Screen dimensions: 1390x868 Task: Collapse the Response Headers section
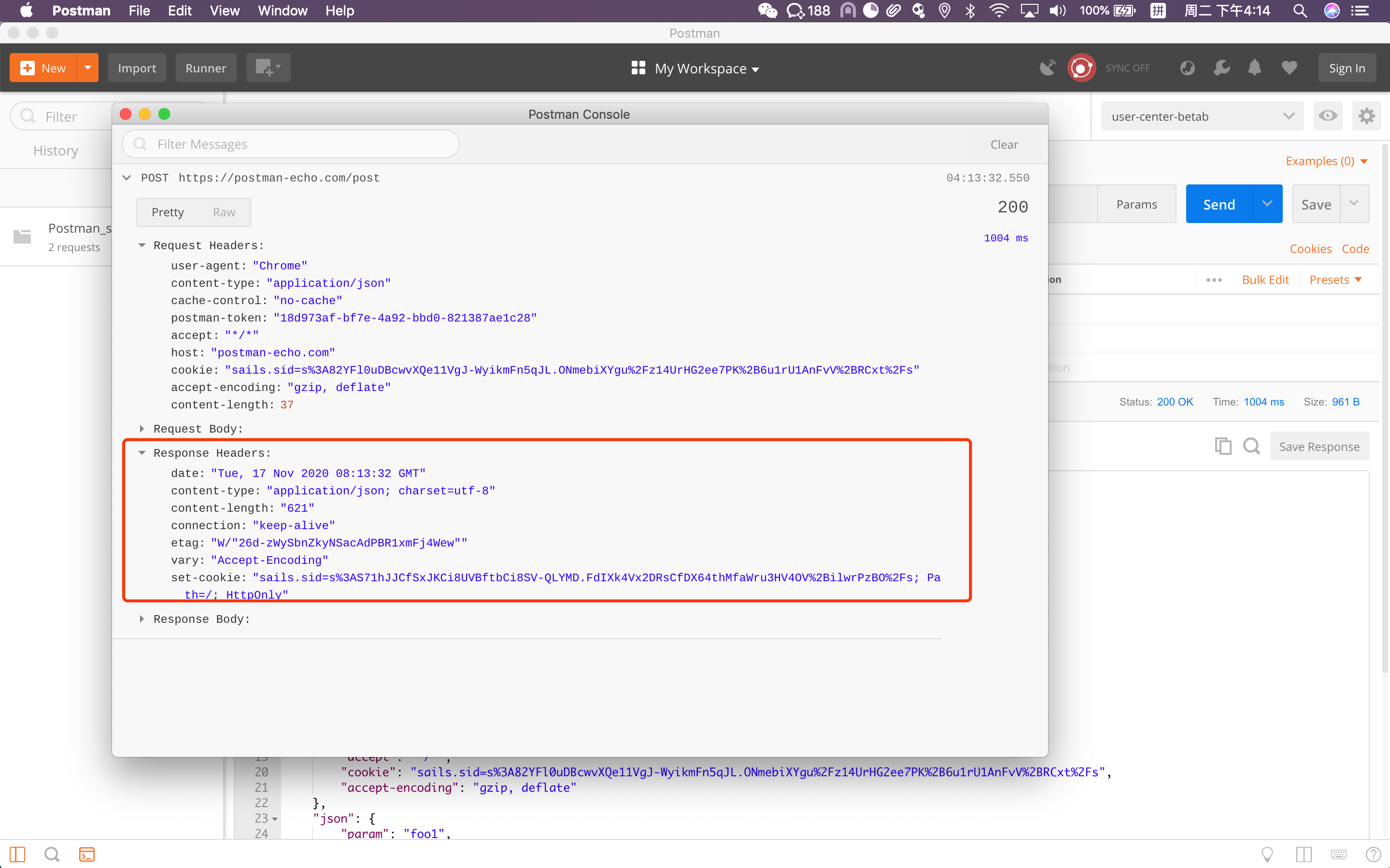[x=142, y=452]
